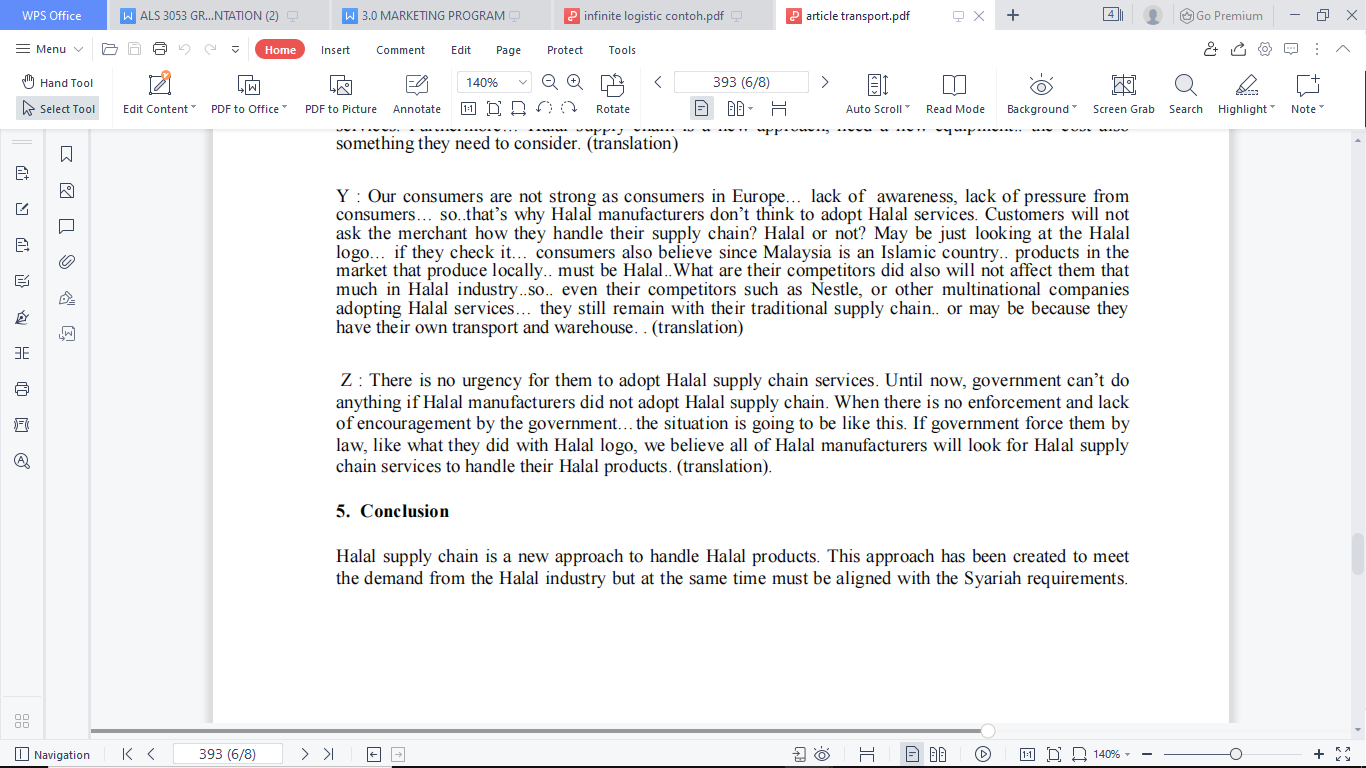Click the WPS Office home tab
The height and width of the screenshot is (768, 1366).
[x=53, y=15]
